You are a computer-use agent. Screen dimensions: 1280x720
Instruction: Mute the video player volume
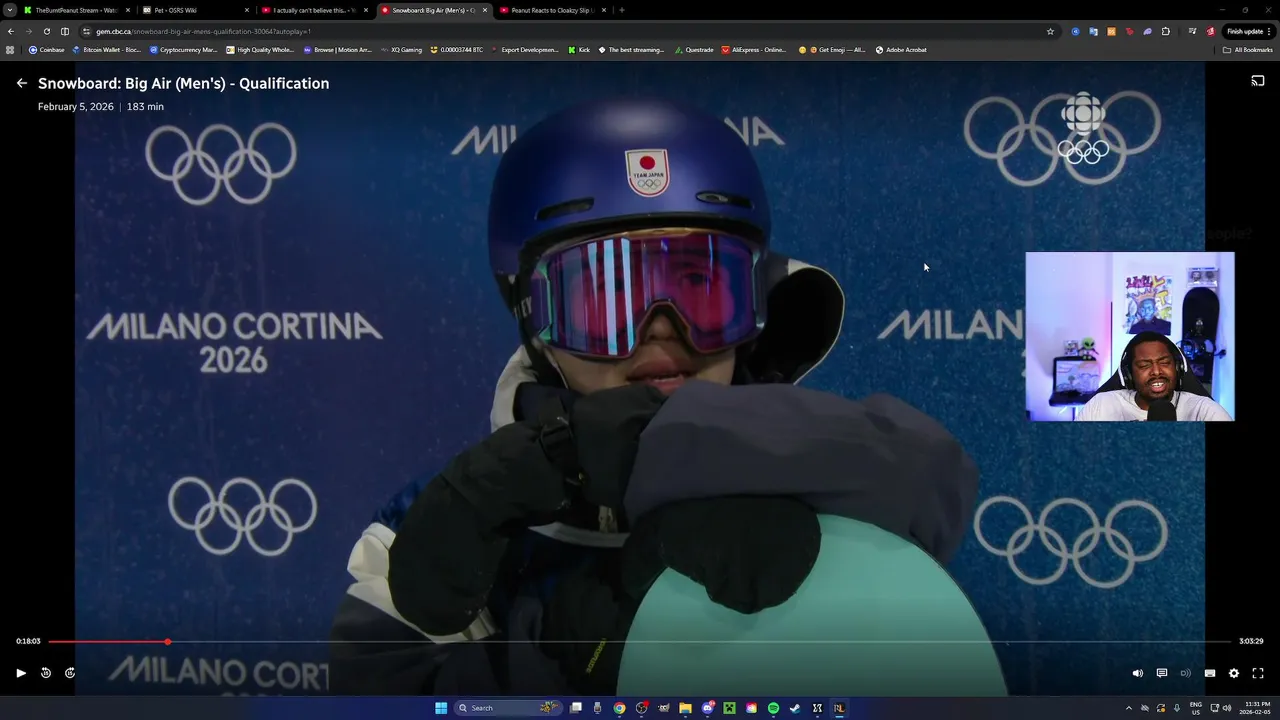point(1137,673)
